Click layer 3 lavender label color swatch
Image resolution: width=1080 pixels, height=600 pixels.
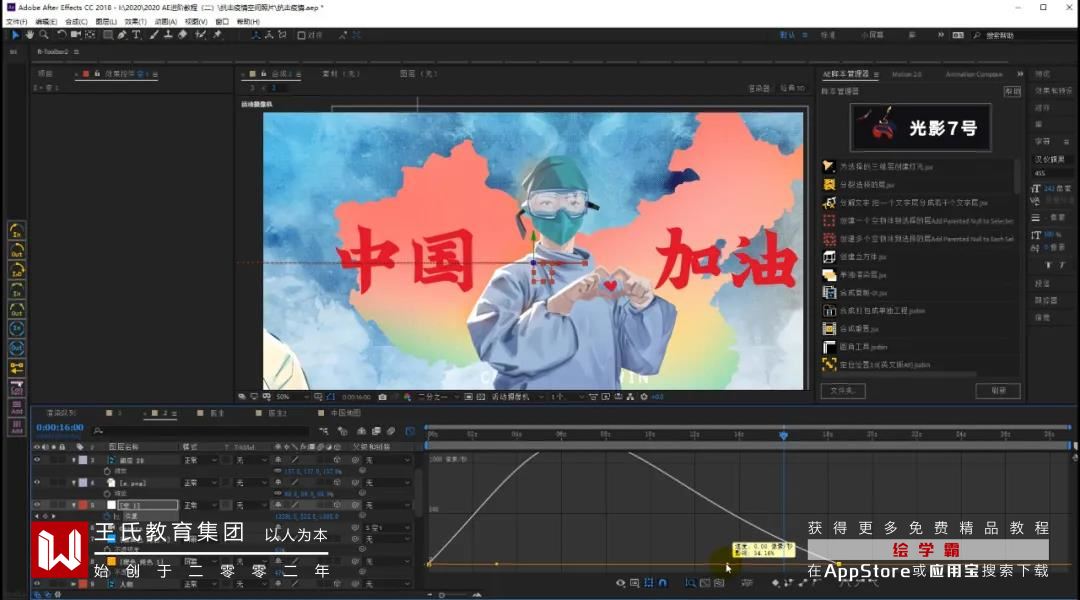[83, 459]
